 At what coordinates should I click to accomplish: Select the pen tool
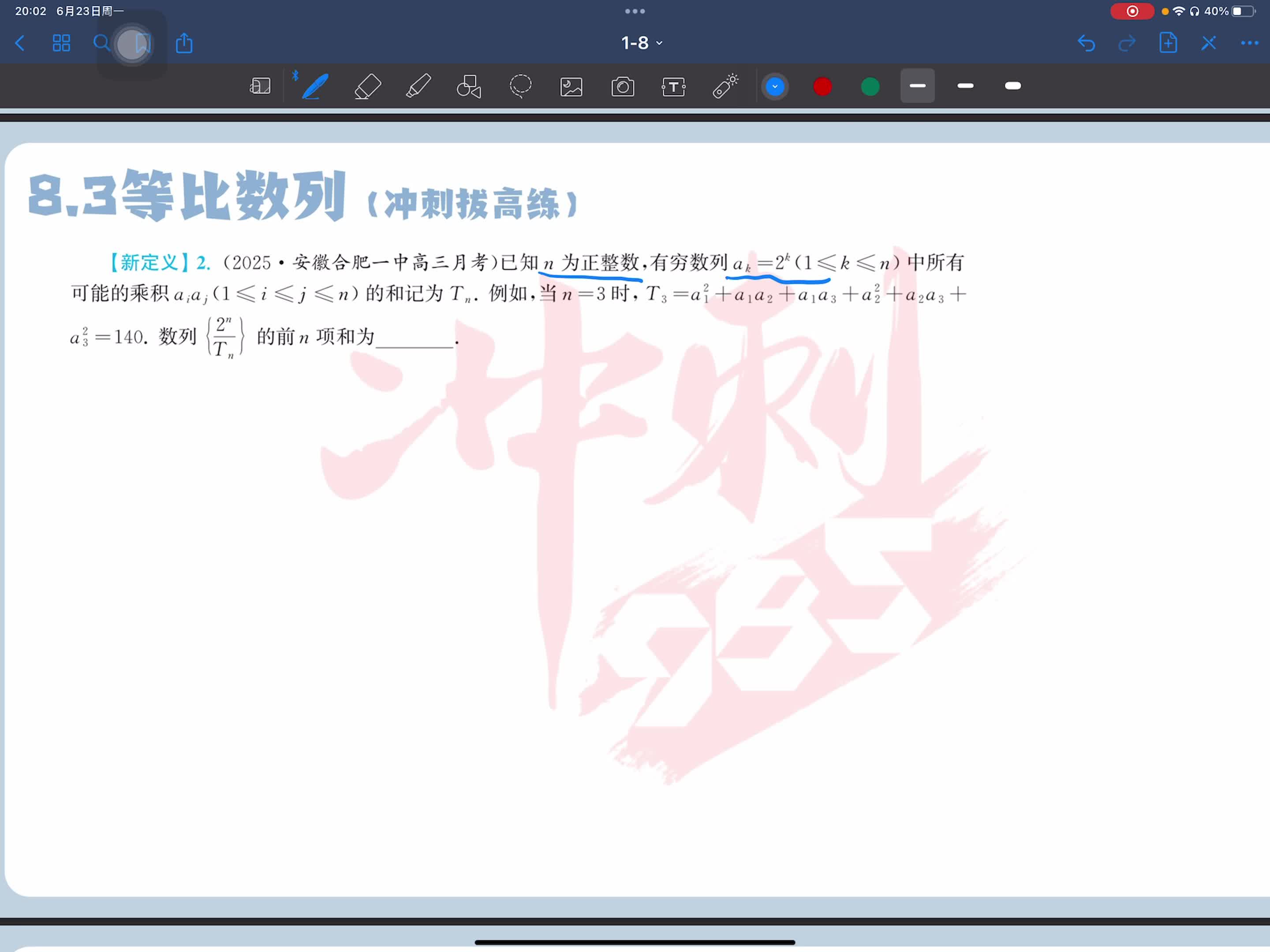click(314, 87)
